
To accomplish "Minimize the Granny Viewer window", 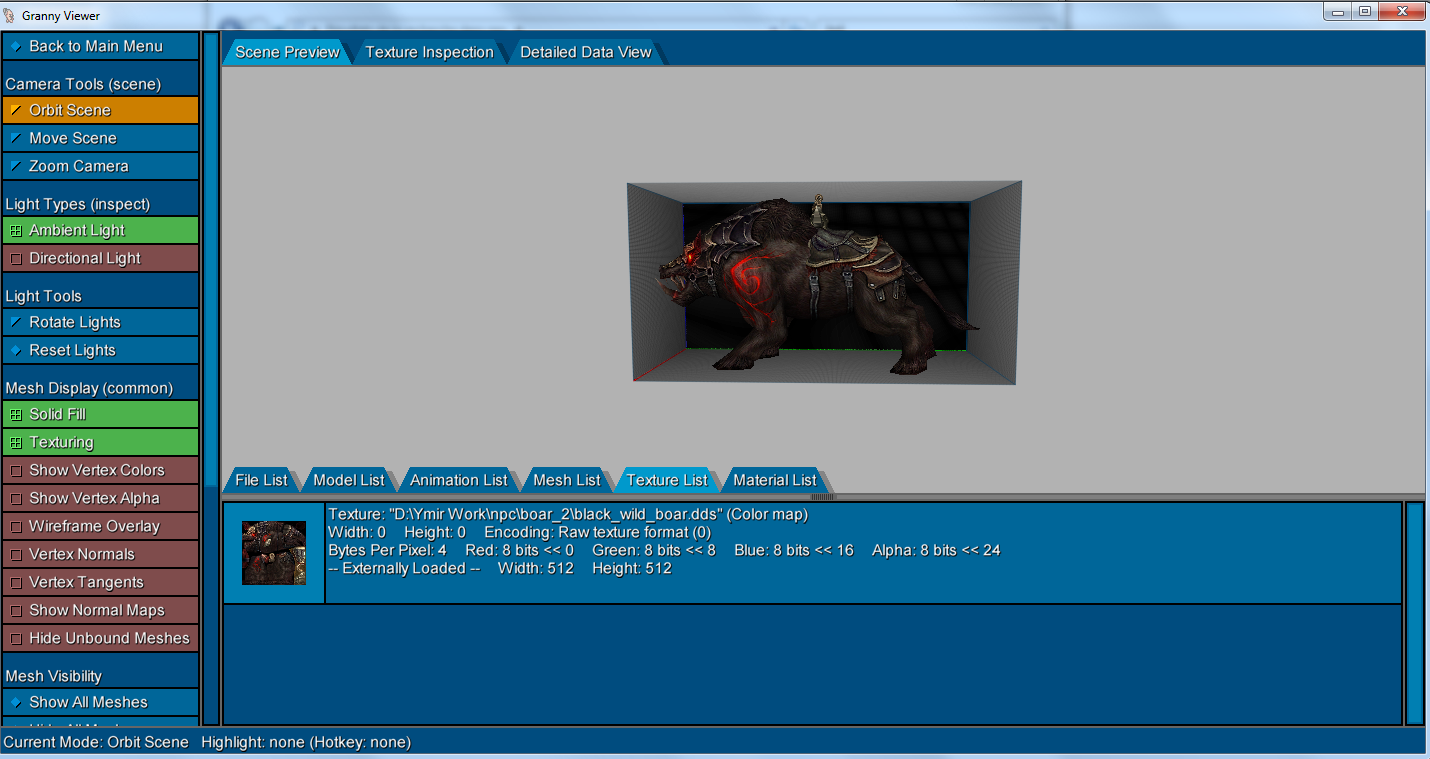I will click(1337, 11).
